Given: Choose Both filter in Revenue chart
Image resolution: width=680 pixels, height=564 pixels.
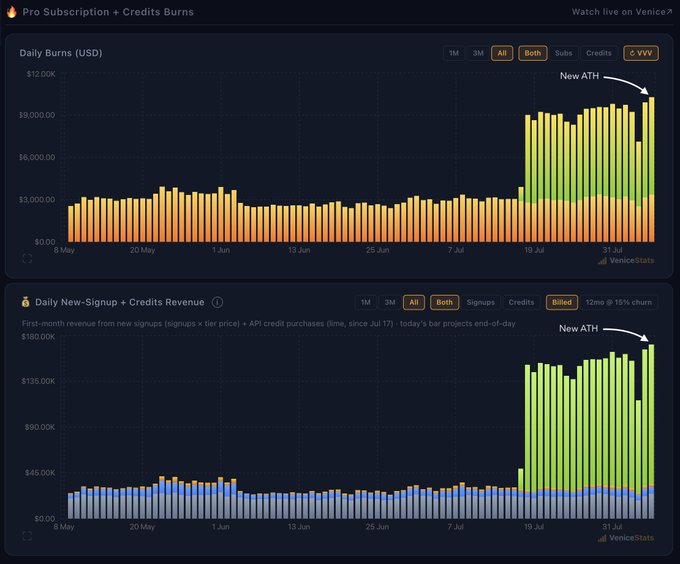Looking at the screenshot, I should coord(444,302).
